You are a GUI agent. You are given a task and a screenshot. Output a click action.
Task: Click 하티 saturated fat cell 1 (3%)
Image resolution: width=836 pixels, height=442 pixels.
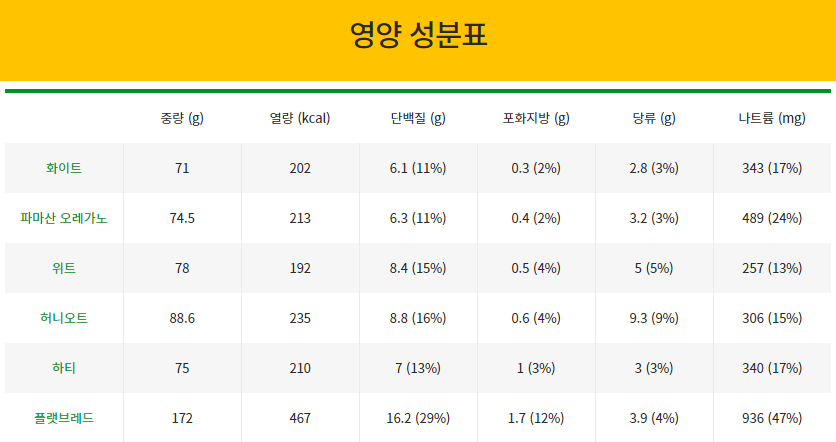536,368
